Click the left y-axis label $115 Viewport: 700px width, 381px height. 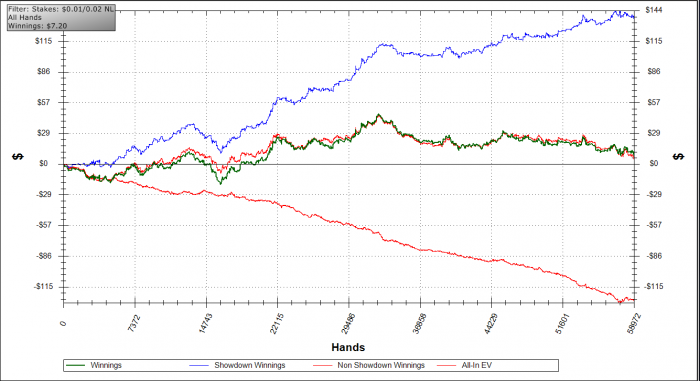point(43,41)
